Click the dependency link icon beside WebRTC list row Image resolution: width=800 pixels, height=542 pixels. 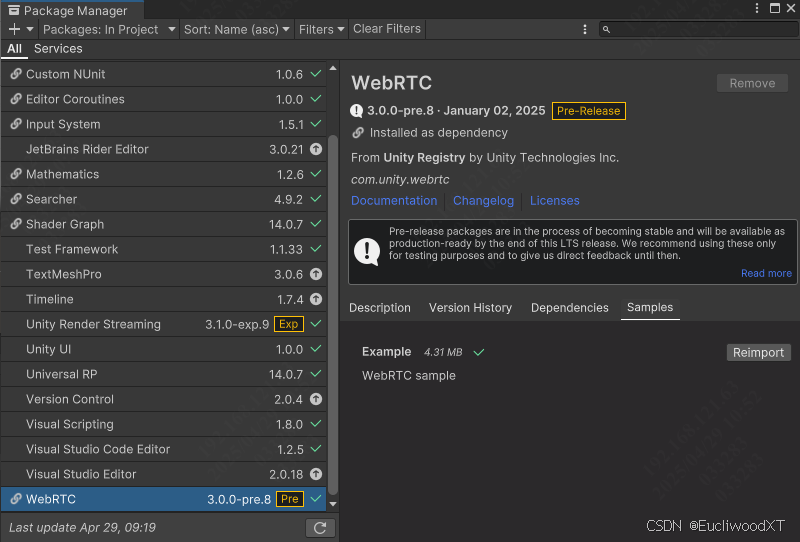(x=16, y=499)
